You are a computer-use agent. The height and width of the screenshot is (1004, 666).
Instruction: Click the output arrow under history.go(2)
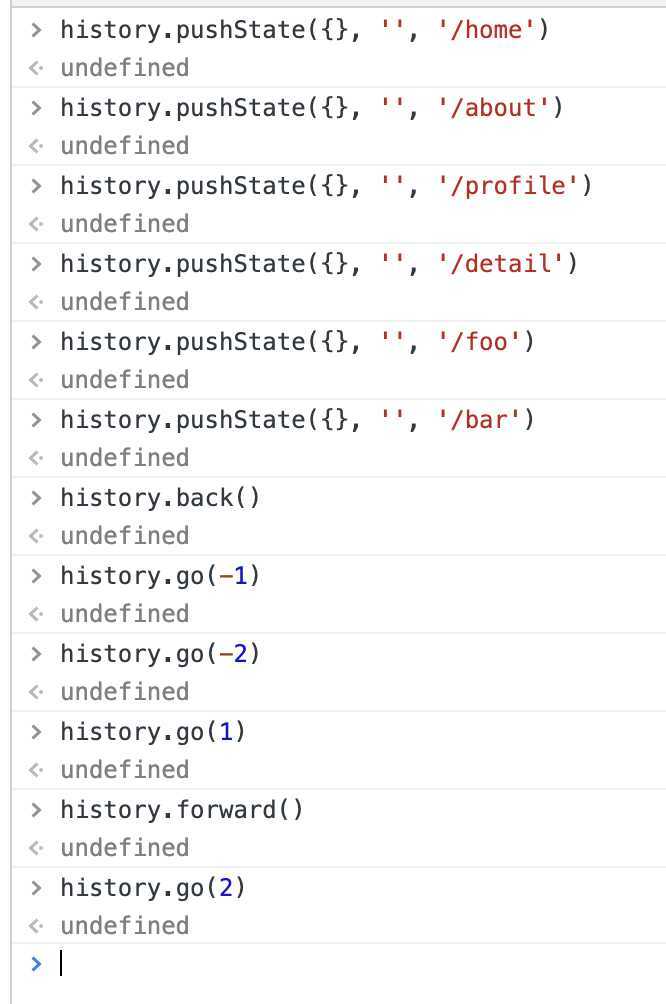pyautogui.click(x=37, y=926)
